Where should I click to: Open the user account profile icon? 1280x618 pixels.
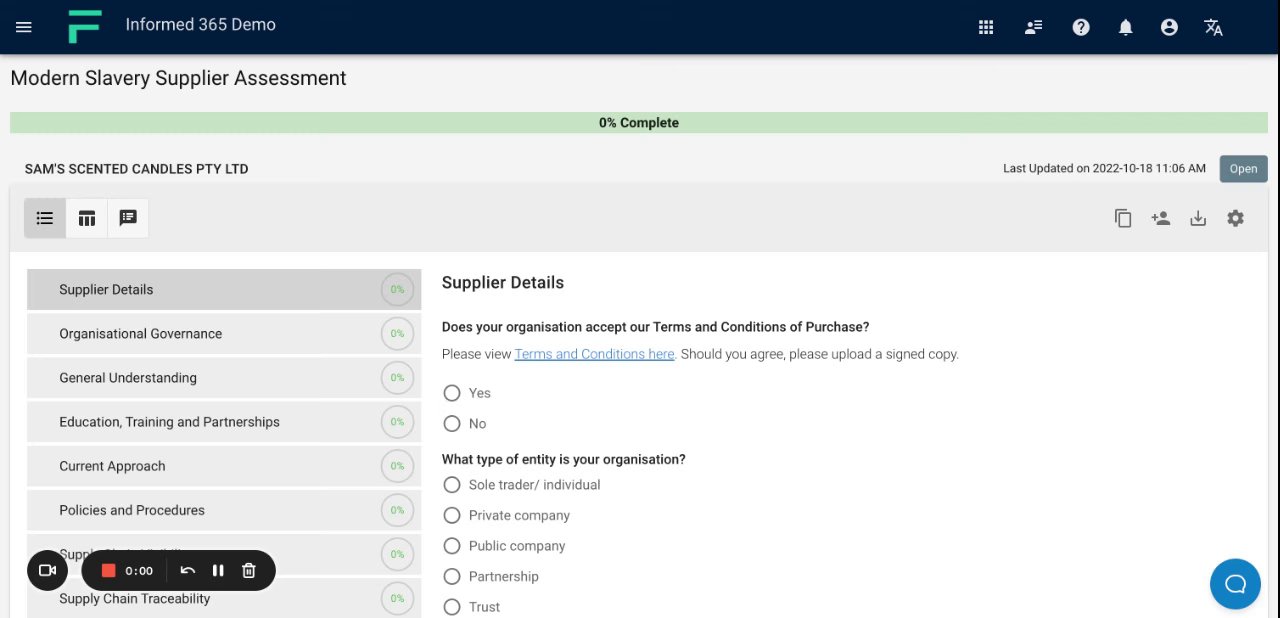[x=1169, y=27]
